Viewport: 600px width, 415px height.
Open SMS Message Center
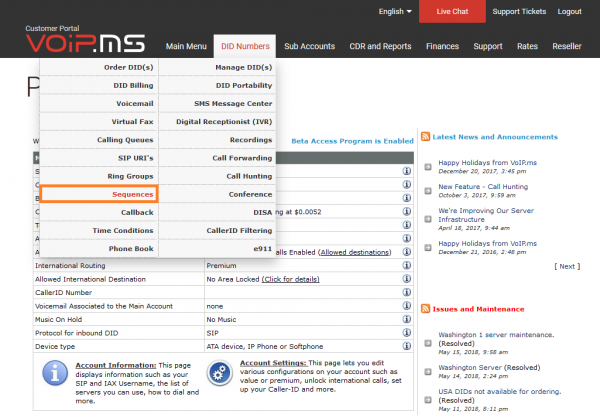pyautogui.click(x=217, y=103)
